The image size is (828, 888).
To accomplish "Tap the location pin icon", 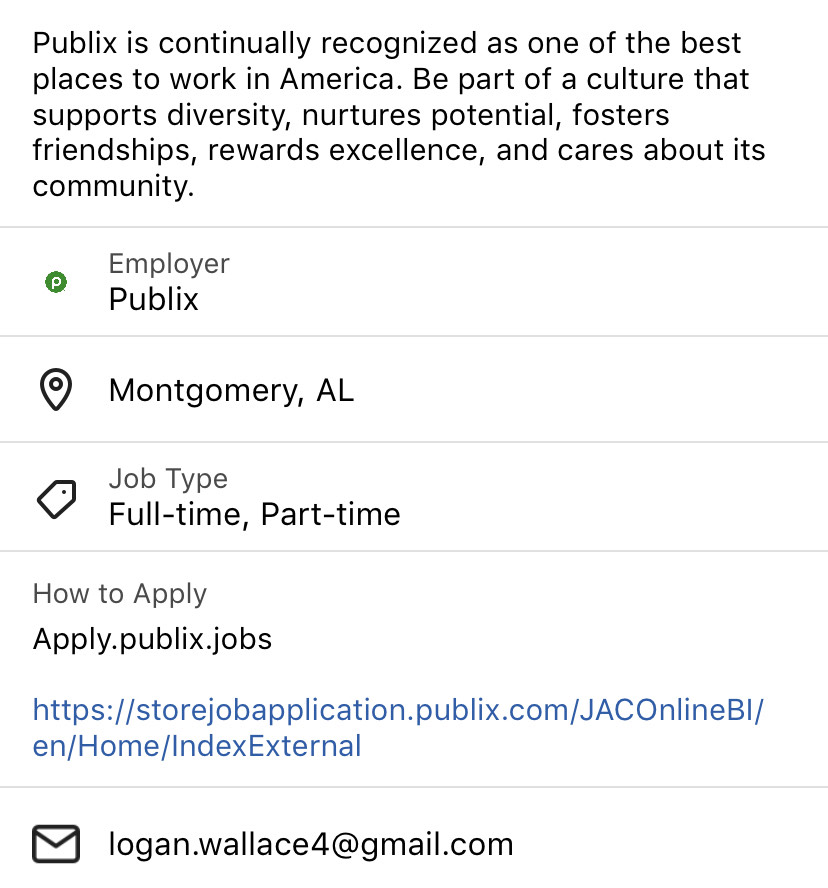I will pyautogui.click(x=56, y=389).
